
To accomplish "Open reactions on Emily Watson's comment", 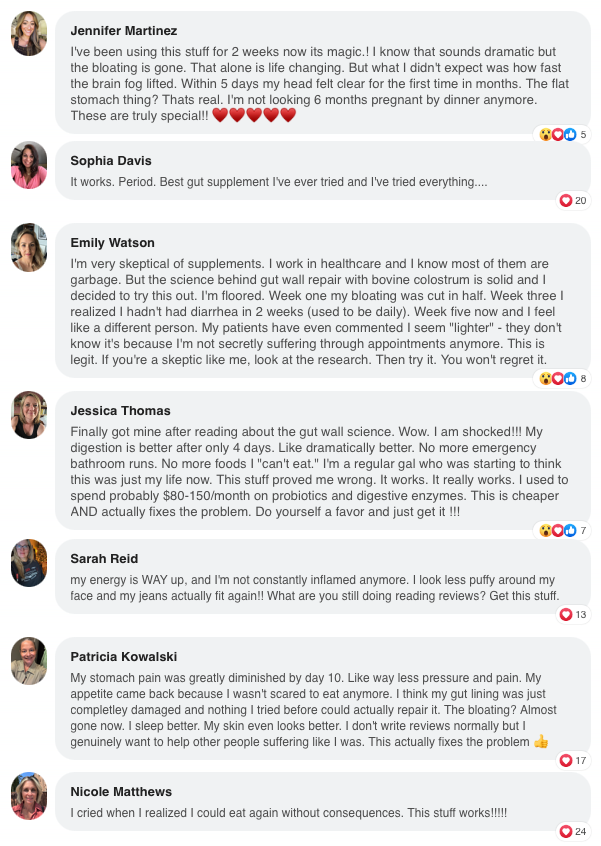I will pyautogui.click(x=558, y=378).
